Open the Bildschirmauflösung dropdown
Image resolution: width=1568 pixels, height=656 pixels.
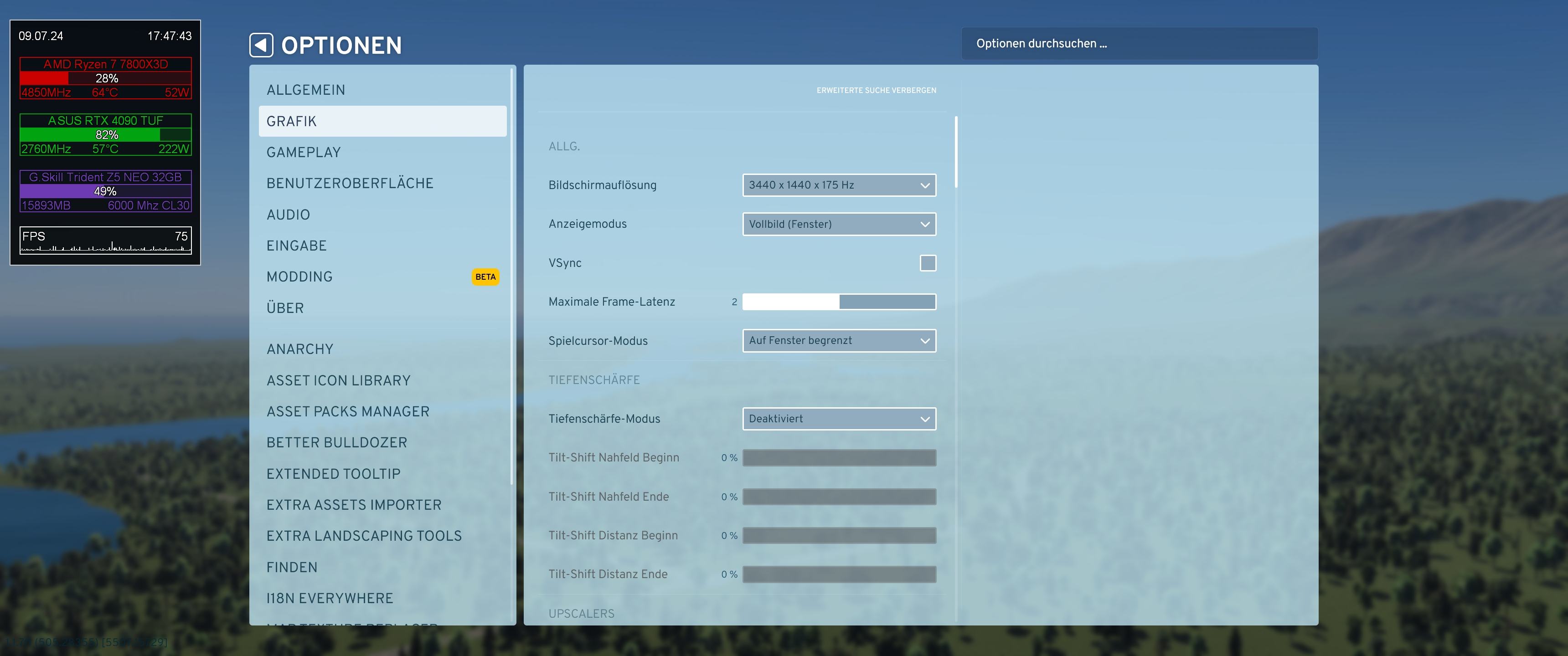[x=838, y=185]
